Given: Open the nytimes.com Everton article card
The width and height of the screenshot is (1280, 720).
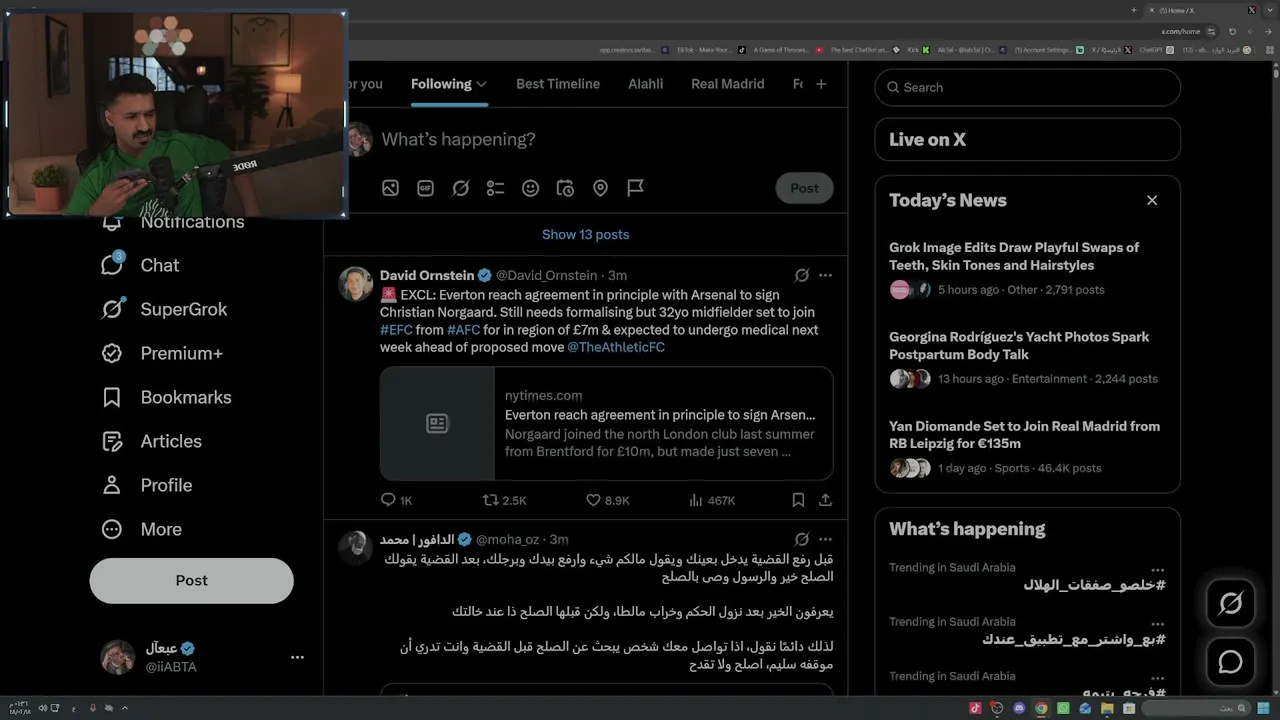Looking at the screenshot, I should (606, 423).
